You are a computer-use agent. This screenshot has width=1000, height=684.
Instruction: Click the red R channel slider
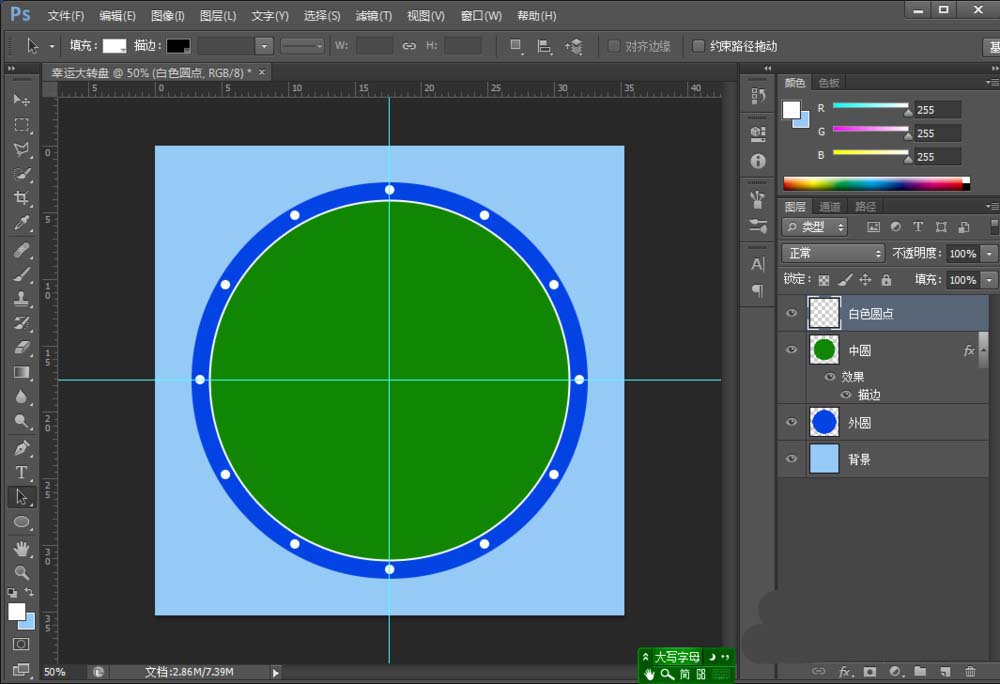[870, 108]
